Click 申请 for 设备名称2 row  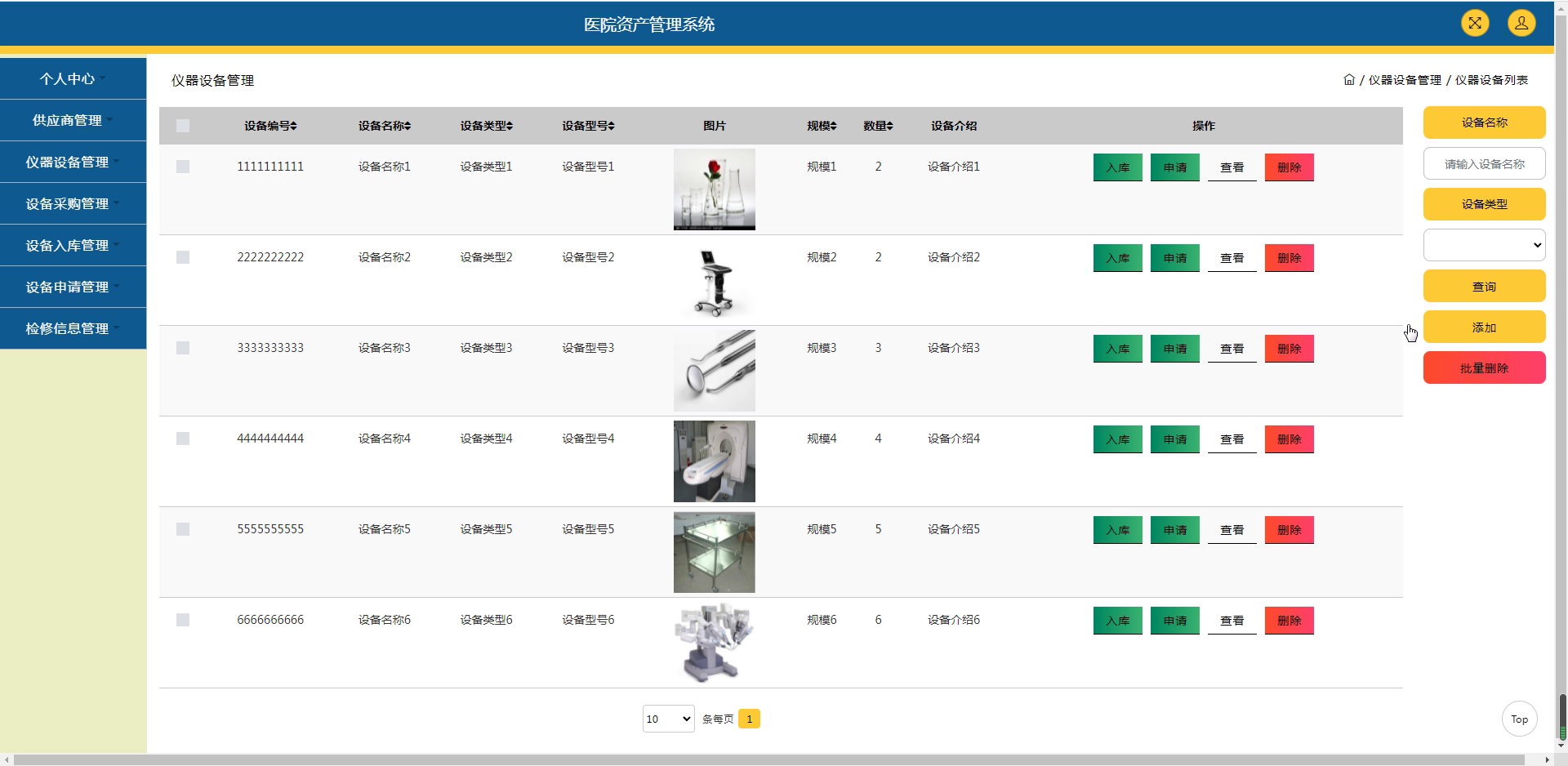click(x=1174, y=258)
